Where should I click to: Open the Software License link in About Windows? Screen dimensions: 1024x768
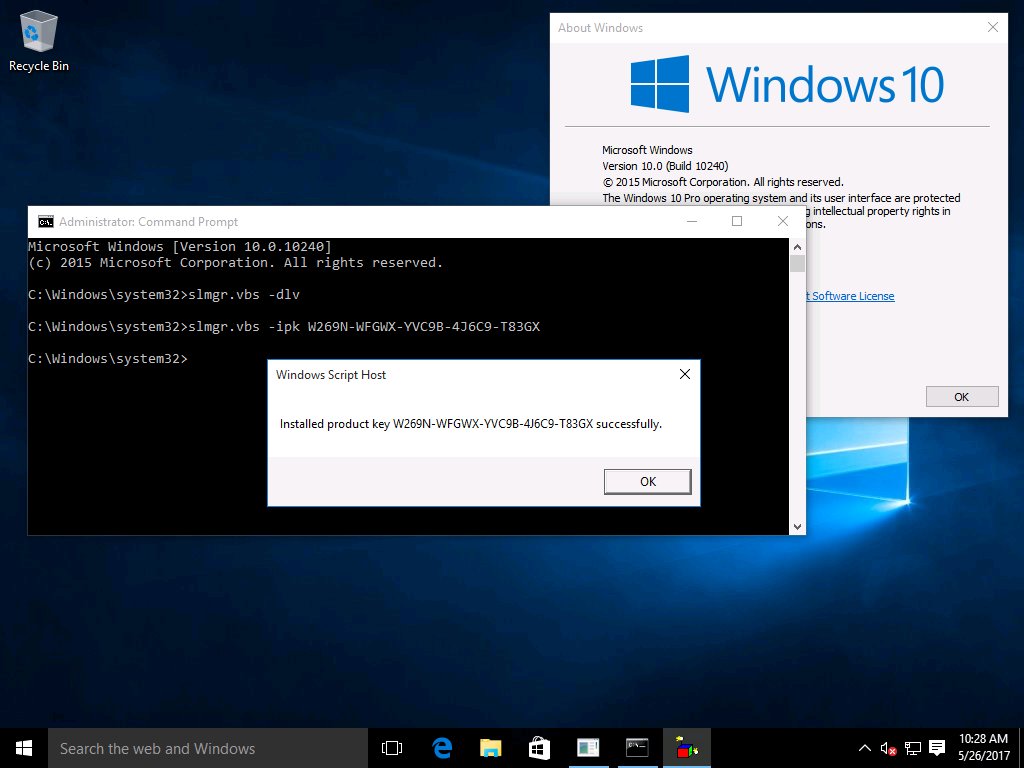pyautogui.click(x=852, y=296)
